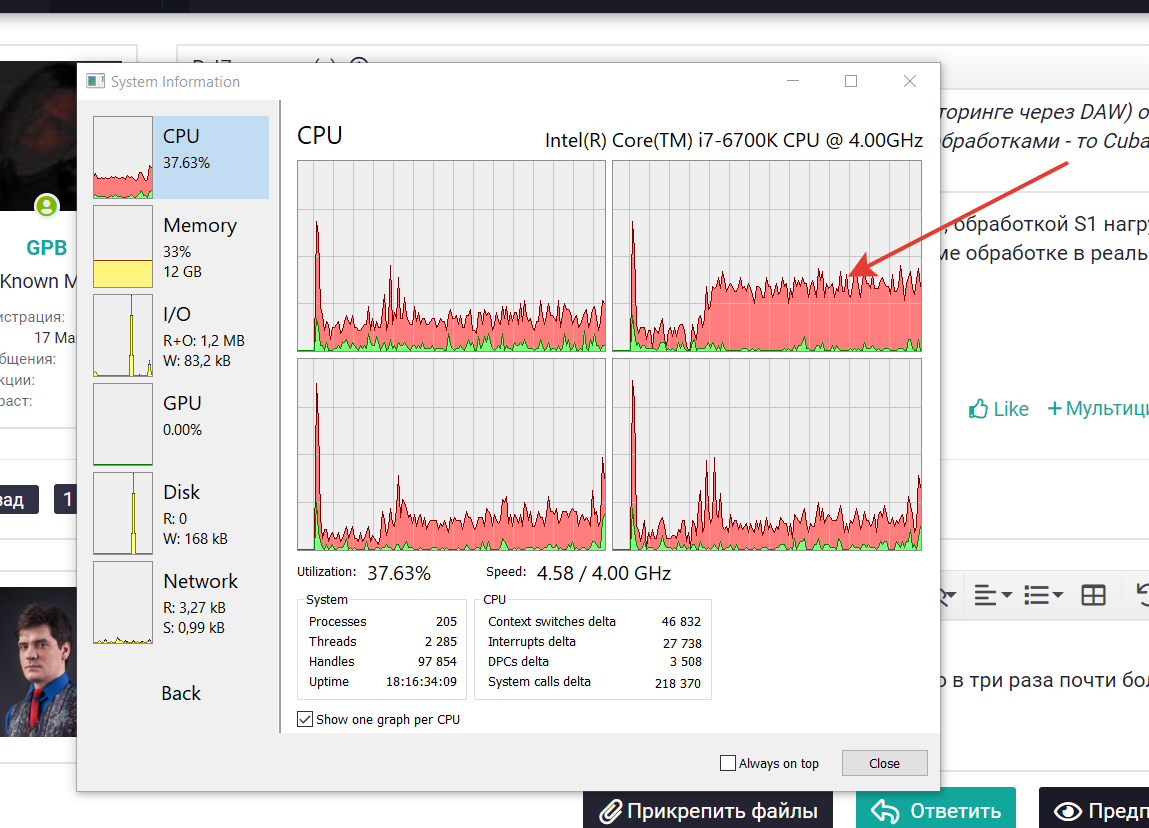The height and width of the screenshot is (828, 1149).
Task: Click the Speed value 4.58 / 4.00 GHz
Action: coord(604,573)
